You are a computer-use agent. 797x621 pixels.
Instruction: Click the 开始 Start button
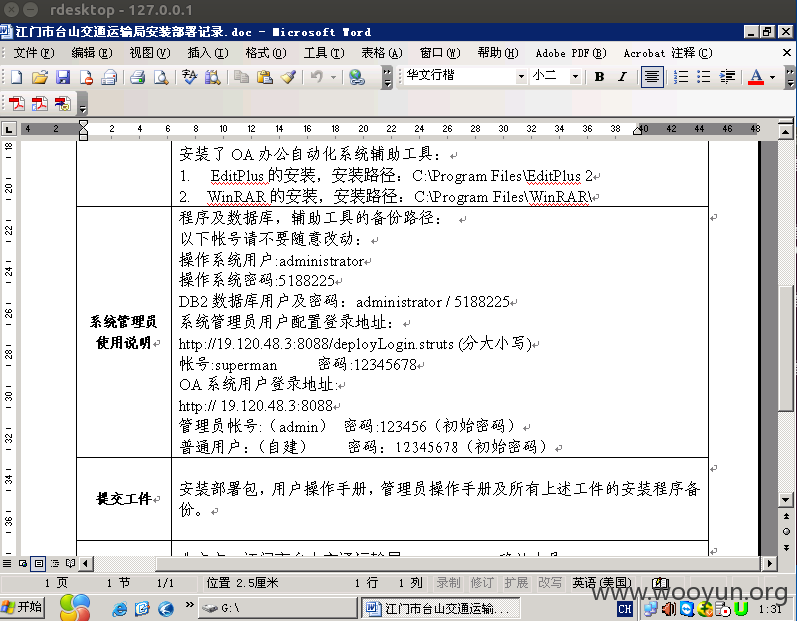[x=22, y=607]
